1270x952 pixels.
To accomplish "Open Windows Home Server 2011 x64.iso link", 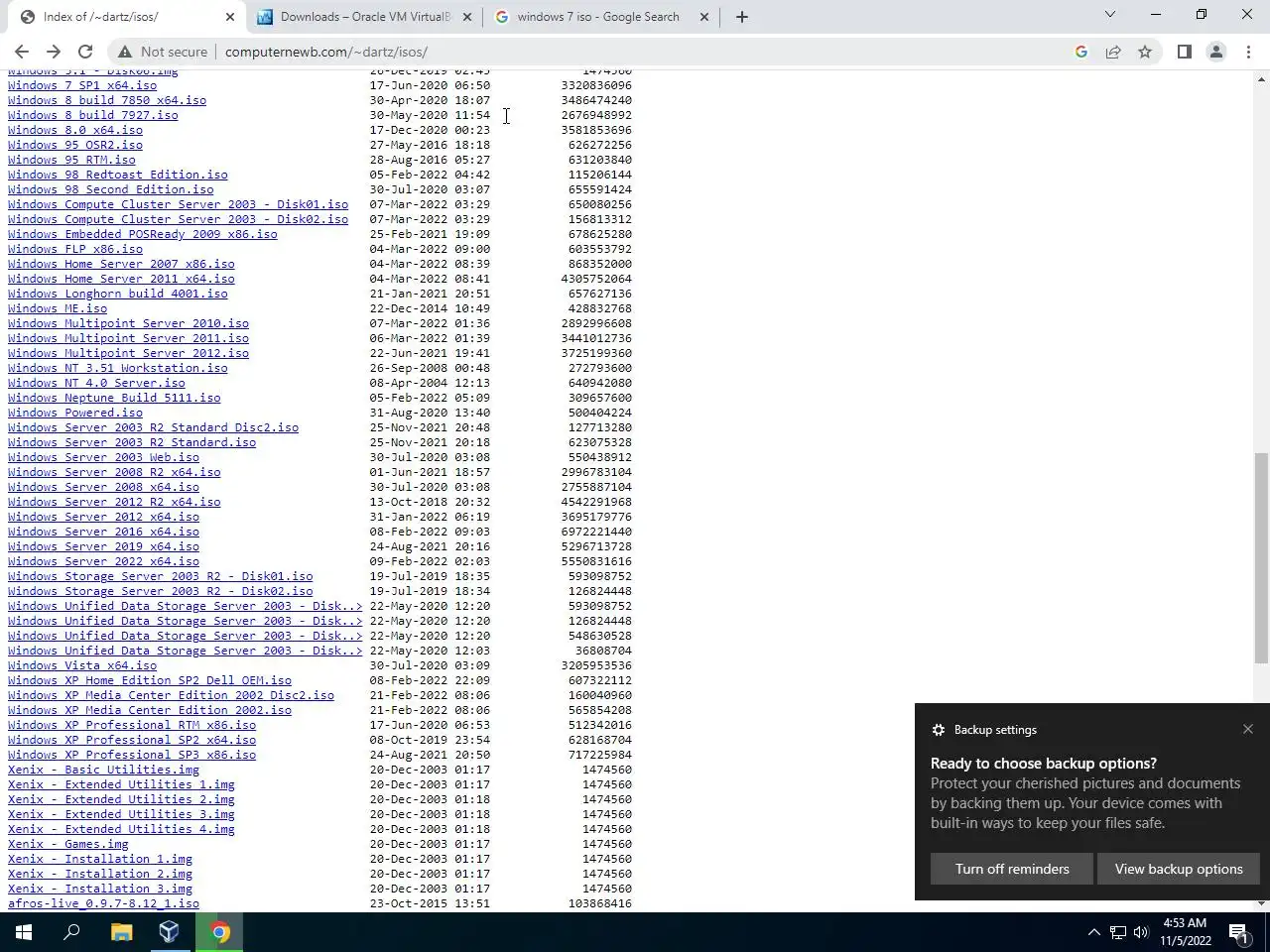I will tap(121, 279).
